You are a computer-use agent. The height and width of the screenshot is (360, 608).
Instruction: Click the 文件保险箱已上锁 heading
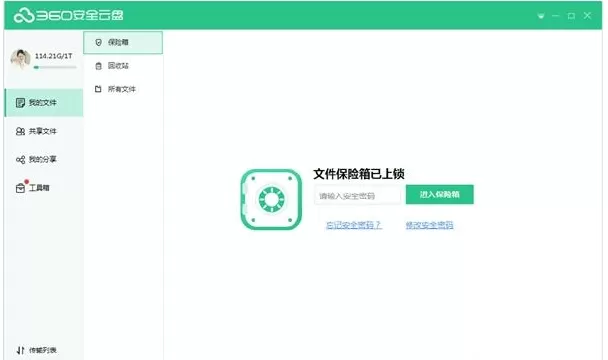tap(359, 174)
